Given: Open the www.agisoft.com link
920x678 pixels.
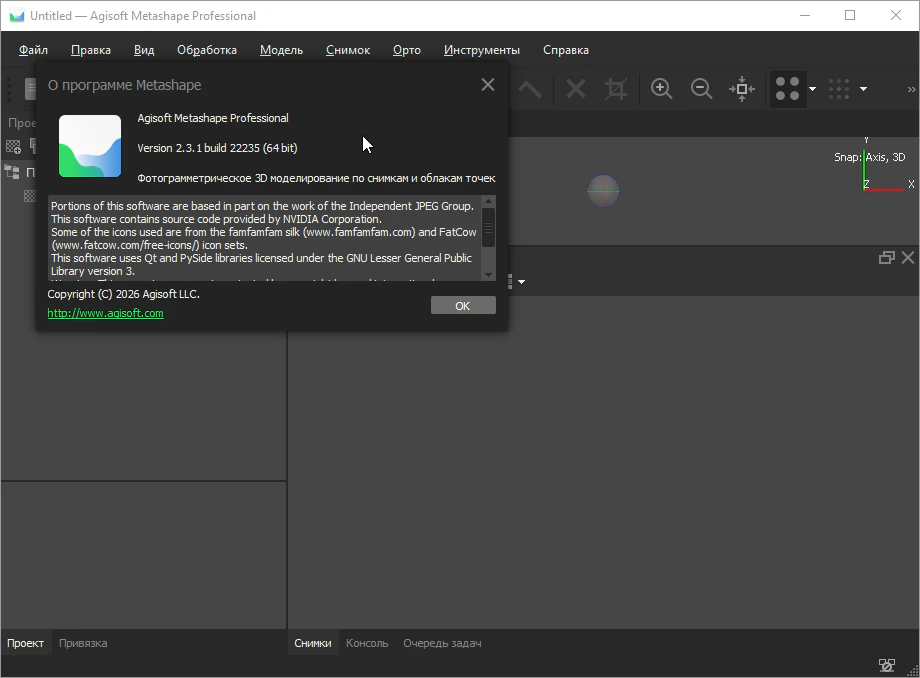Looking at the screenshot, I should [x=105, y=313].
